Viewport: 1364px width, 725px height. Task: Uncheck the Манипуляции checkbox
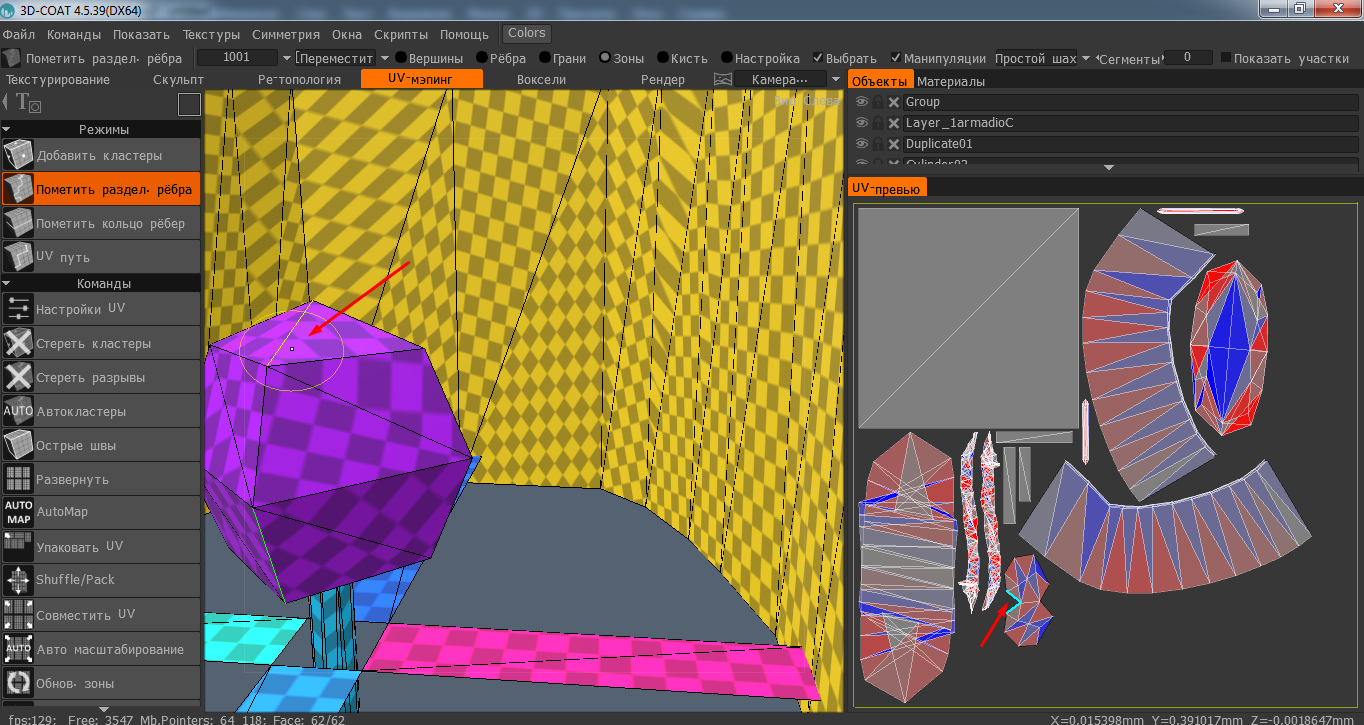click(896, 58)
